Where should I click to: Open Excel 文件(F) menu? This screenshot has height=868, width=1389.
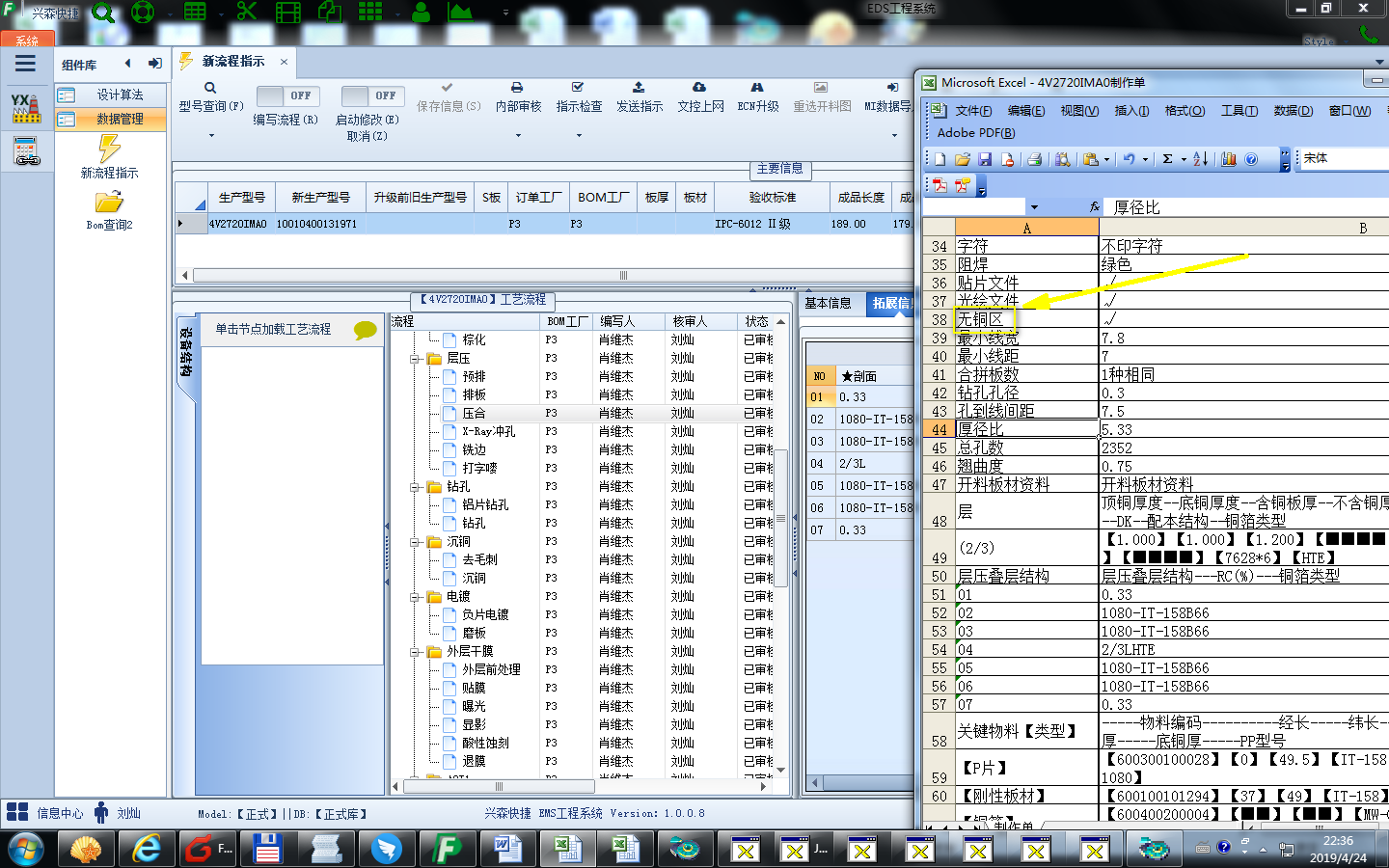coord(973,111)
